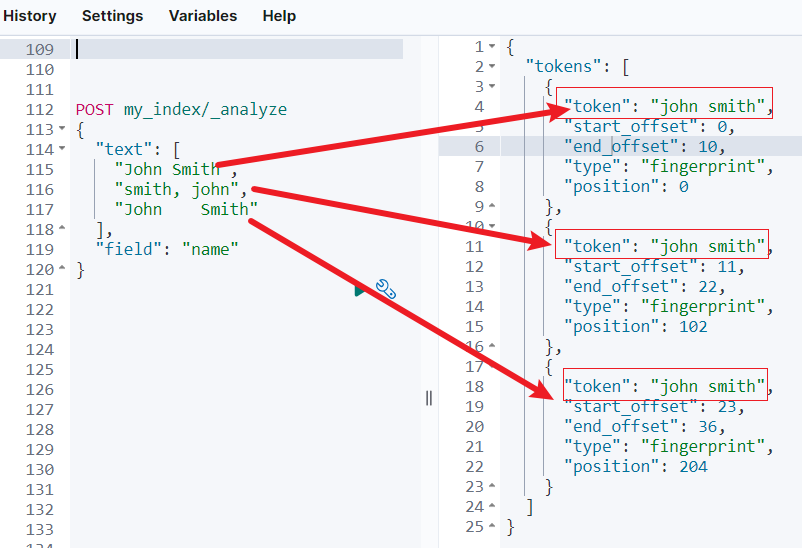802x548 pixels.
Task: Collapse first token object at response line 3
Action: [492, 86]
